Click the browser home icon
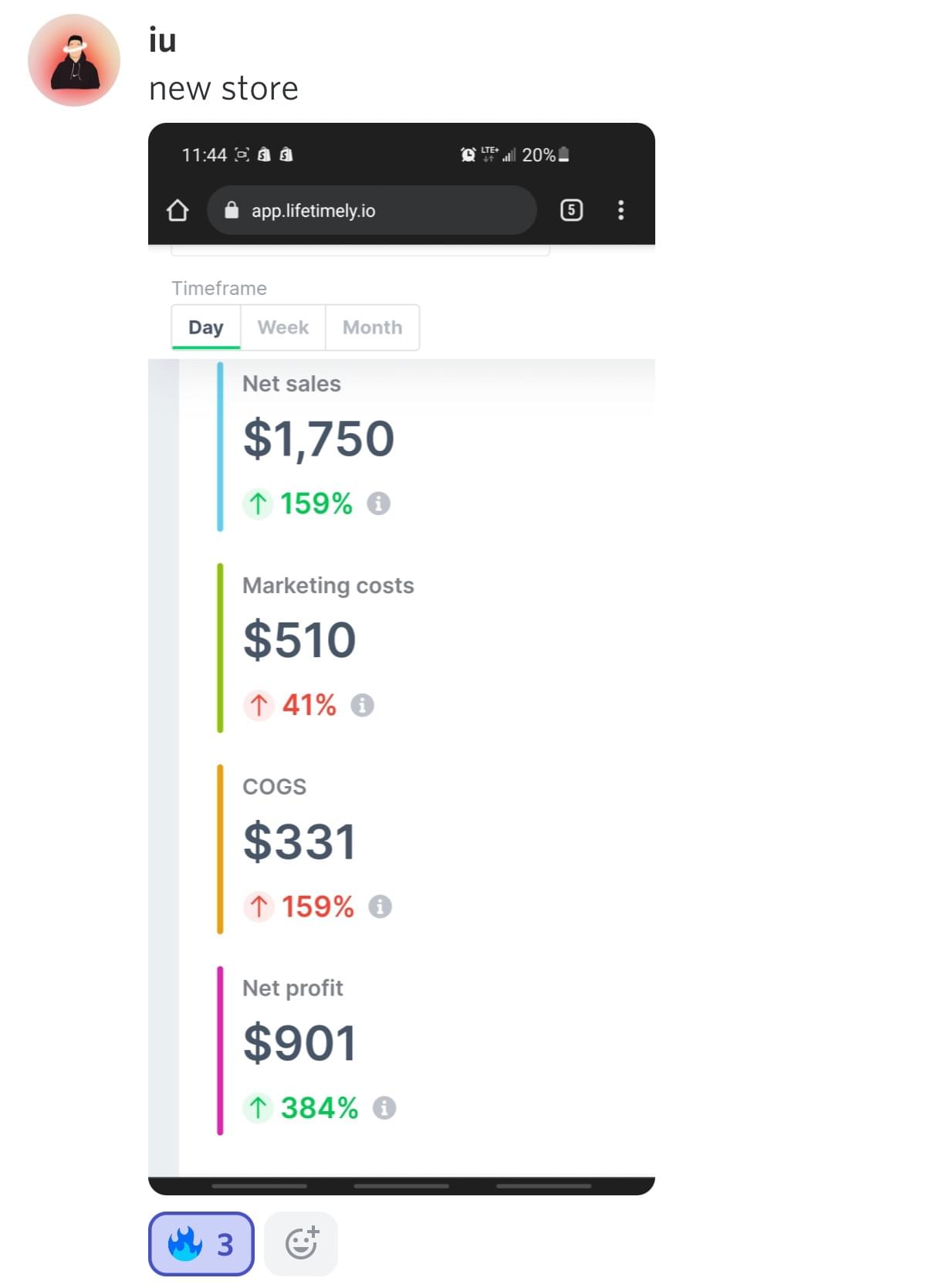The width and height of the screenshot is (930, 1288). point(178,210)
